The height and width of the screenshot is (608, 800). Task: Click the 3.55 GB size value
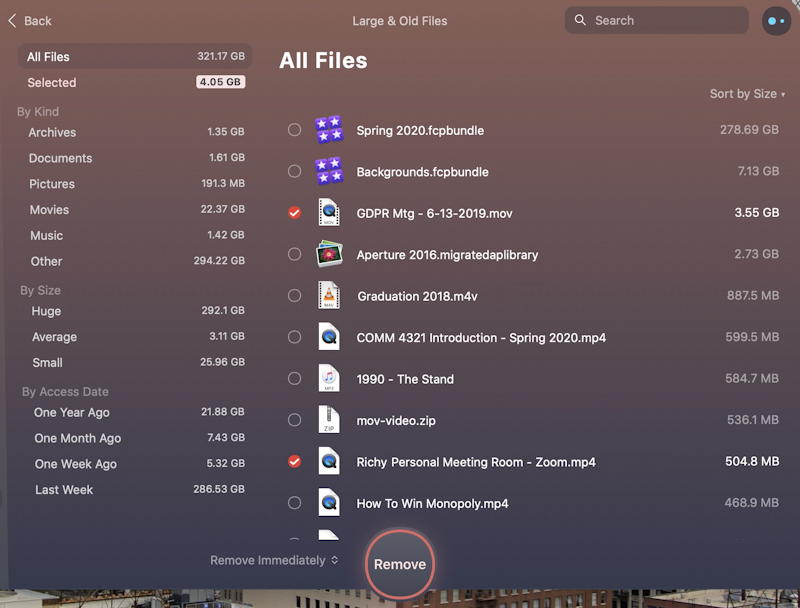coord(757,212)
